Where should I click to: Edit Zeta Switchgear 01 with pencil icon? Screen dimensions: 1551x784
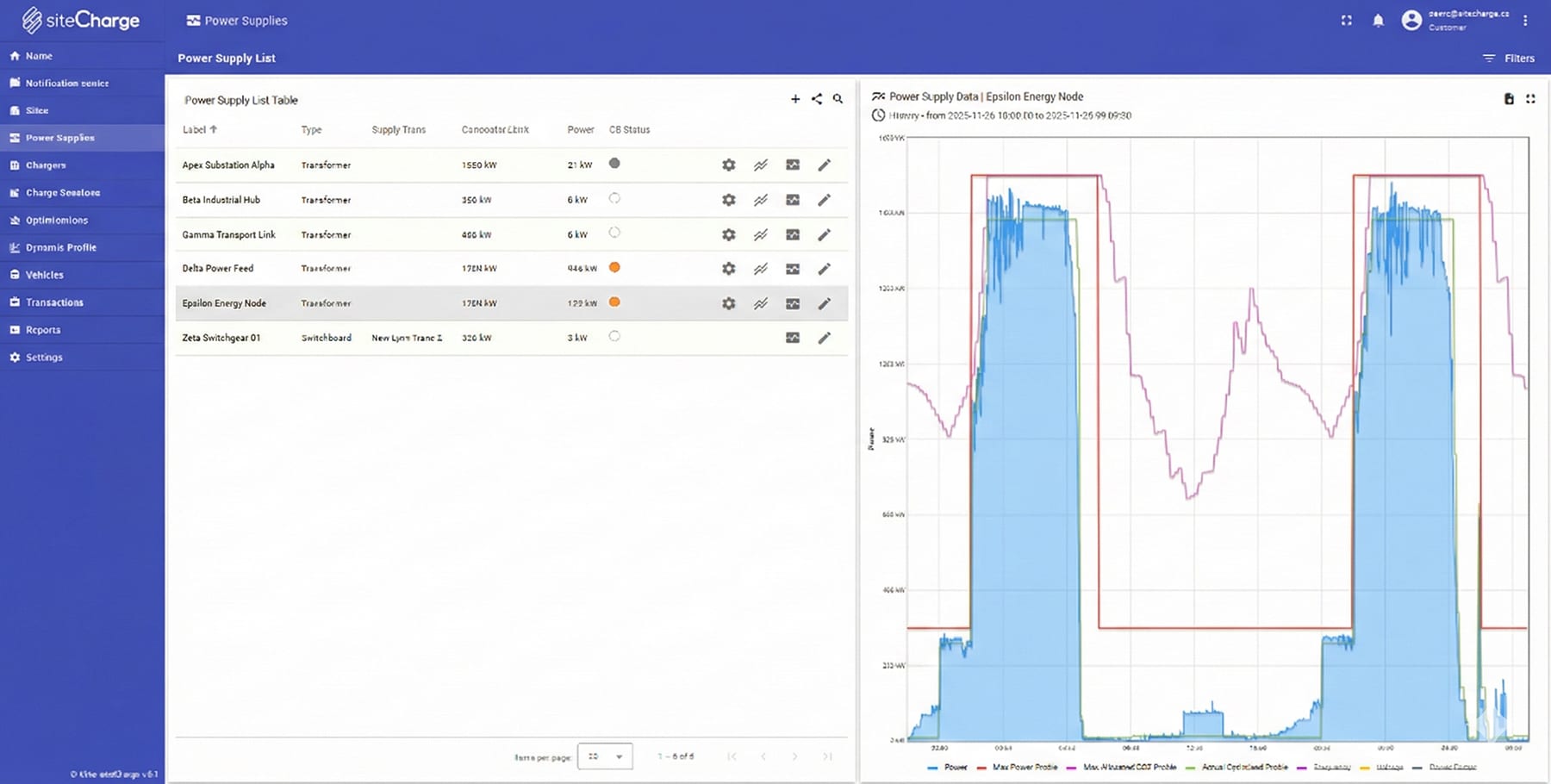click(x=824, y=338)
